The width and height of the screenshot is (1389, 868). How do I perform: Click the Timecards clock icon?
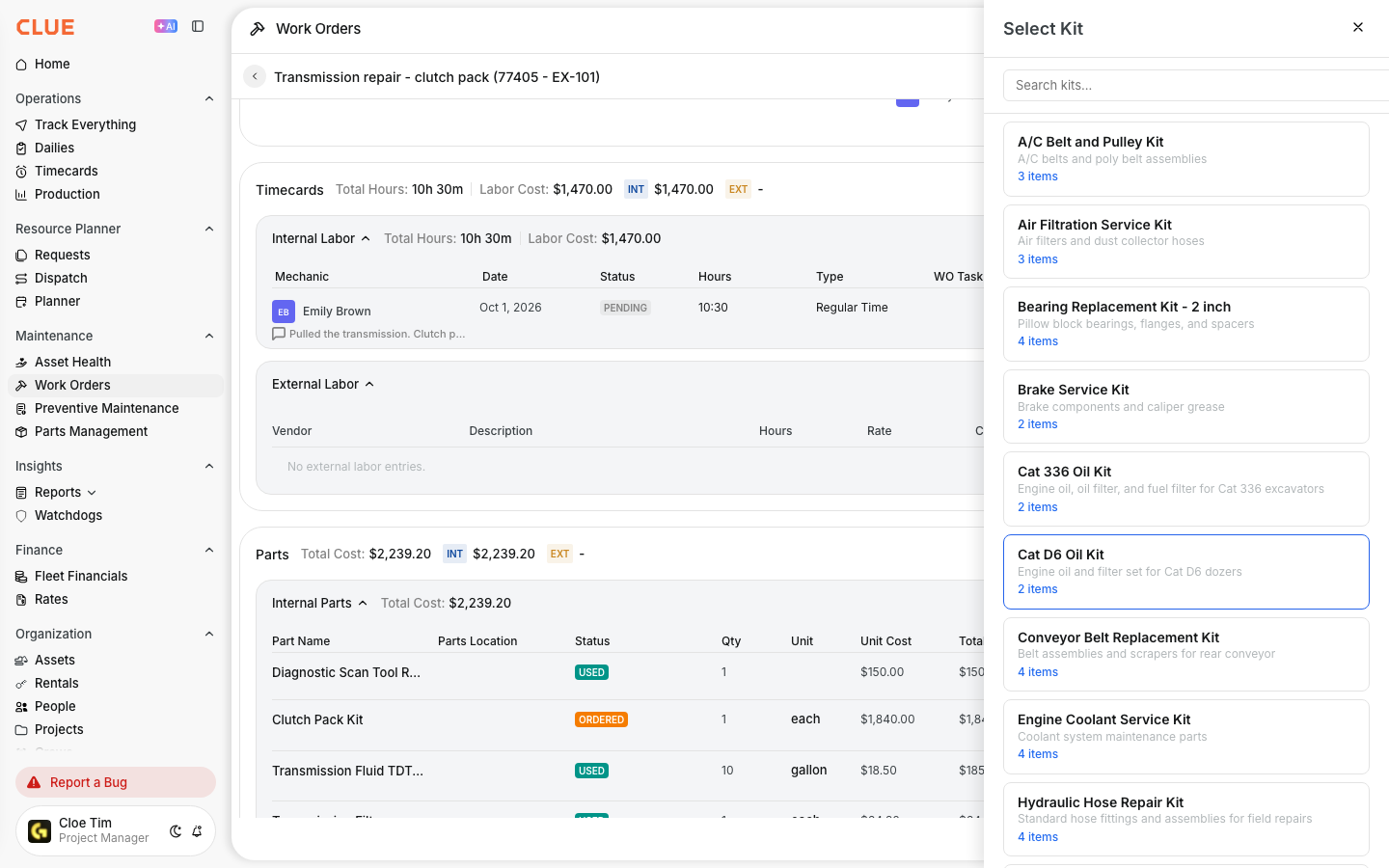[x=21, y=172]
